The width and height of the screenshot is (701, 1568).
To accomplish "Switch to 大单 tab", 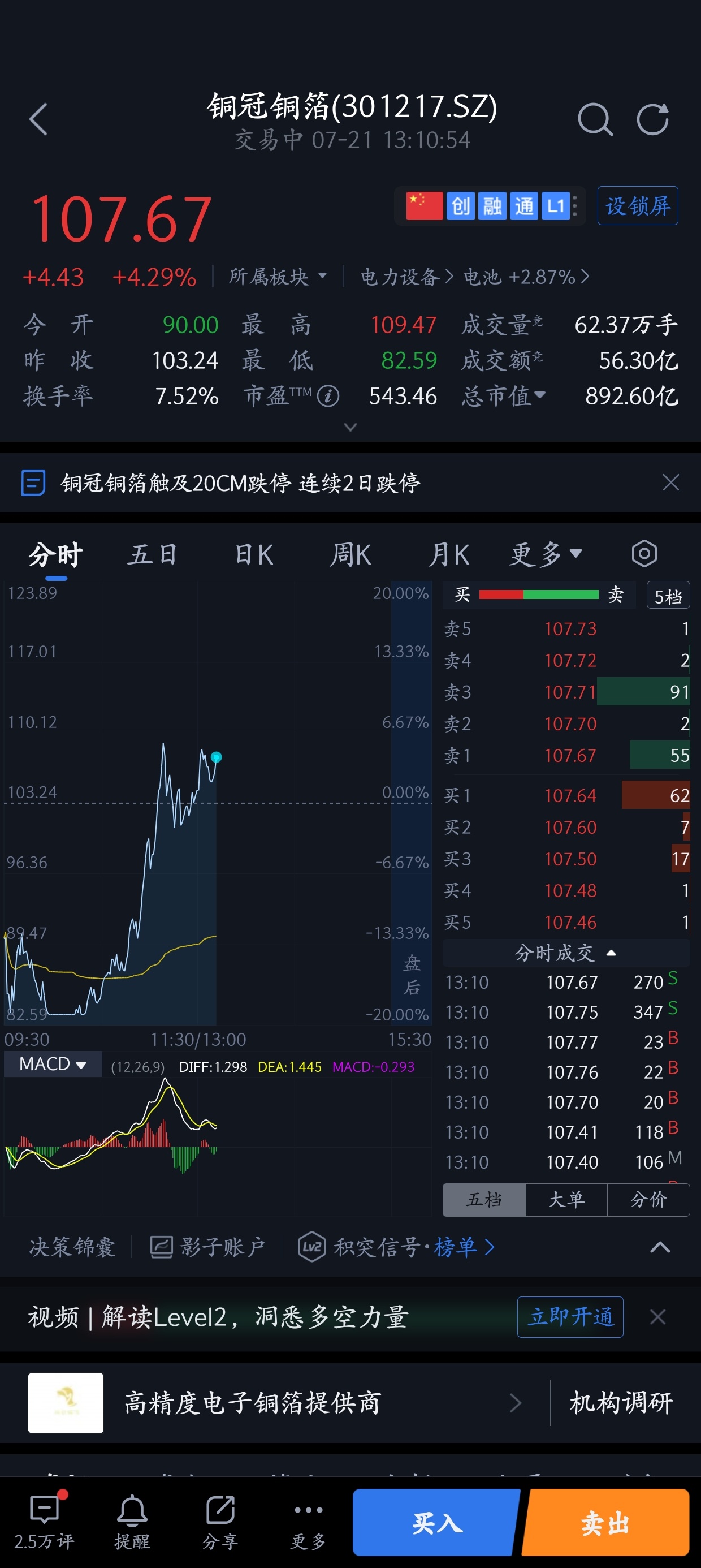I will pos(566,1200).
